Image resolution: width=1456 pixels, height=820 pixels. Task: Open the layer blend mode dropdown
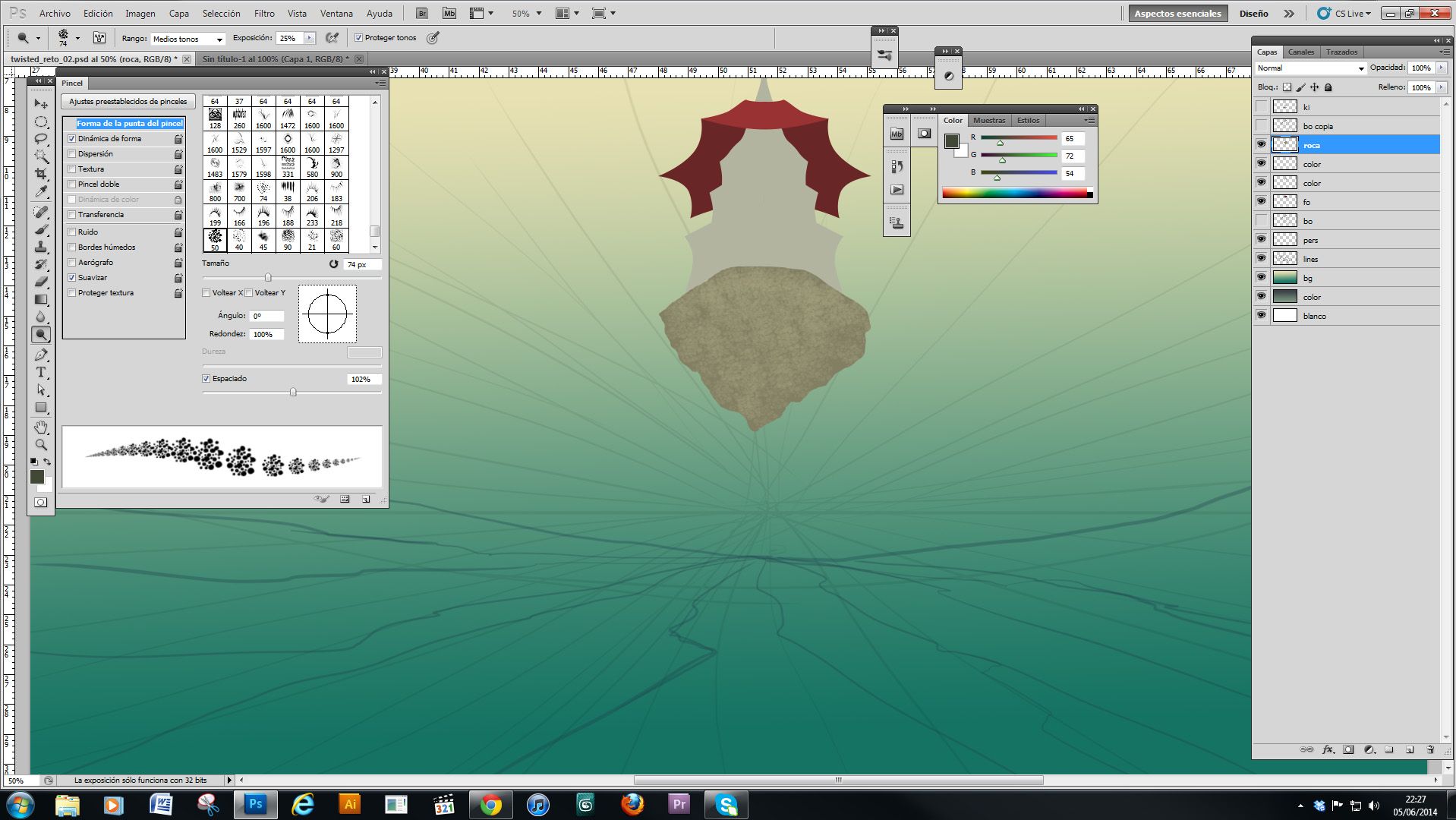pos(1310,68)
